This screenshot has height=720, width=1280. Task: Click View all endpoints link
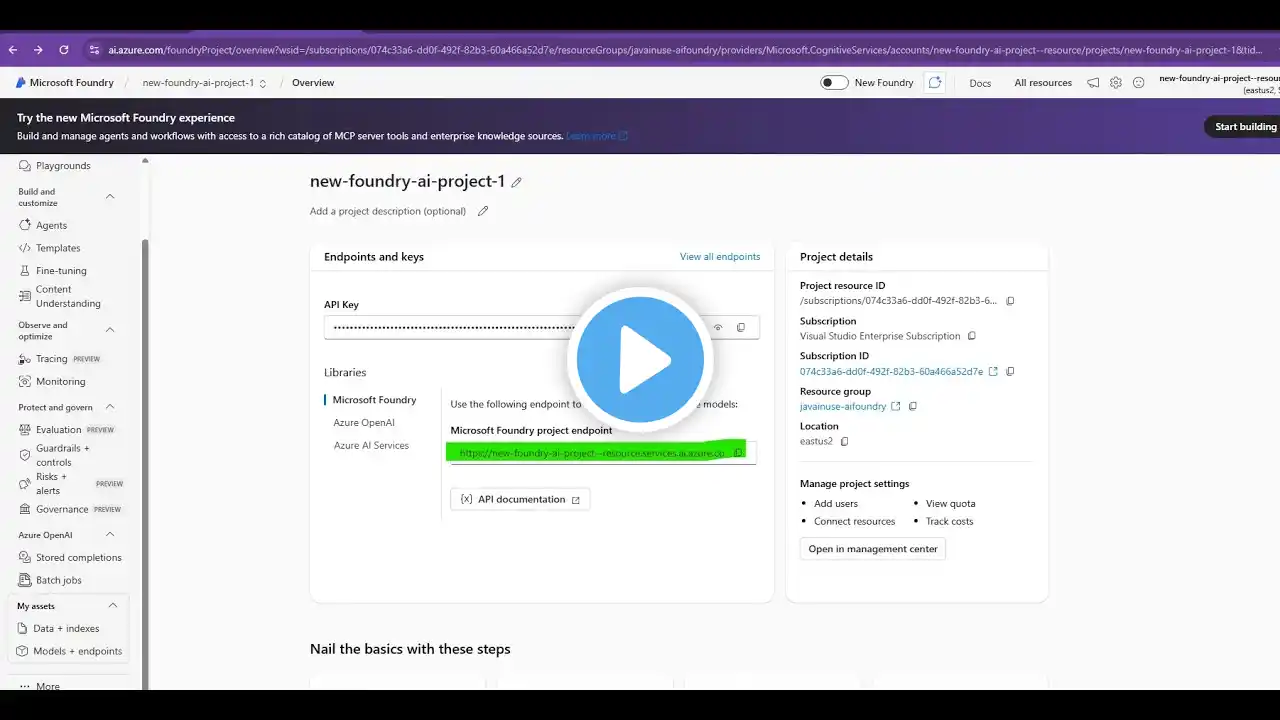[720, 257]
